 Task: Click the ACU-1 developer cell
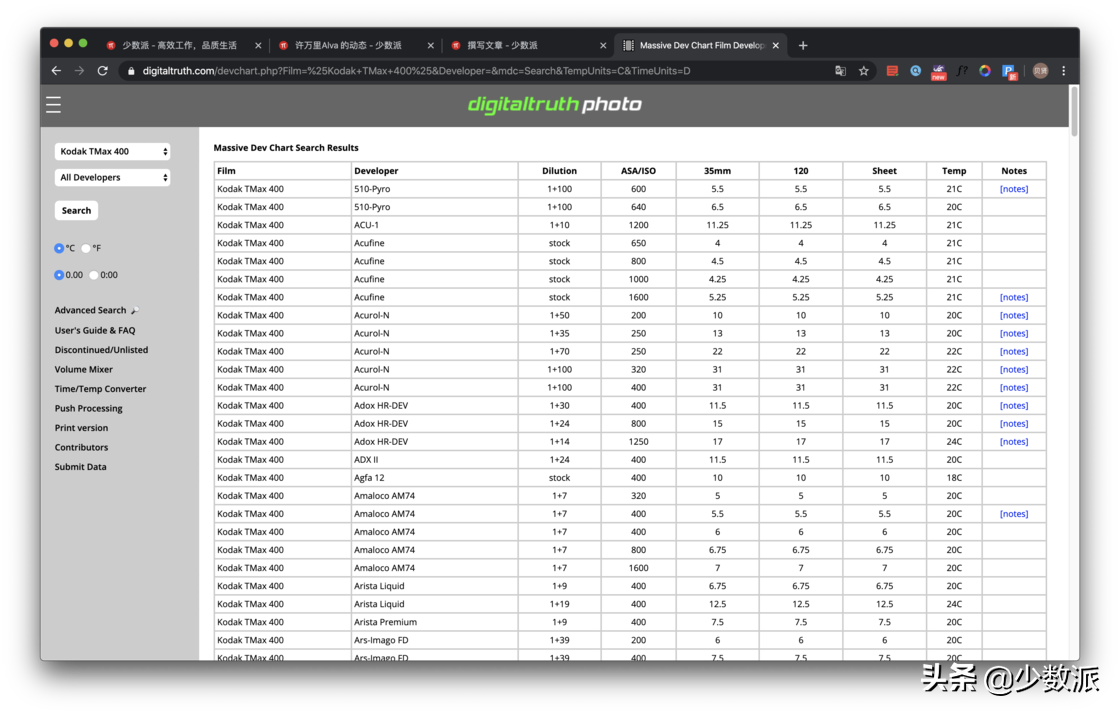pos(434,225)
